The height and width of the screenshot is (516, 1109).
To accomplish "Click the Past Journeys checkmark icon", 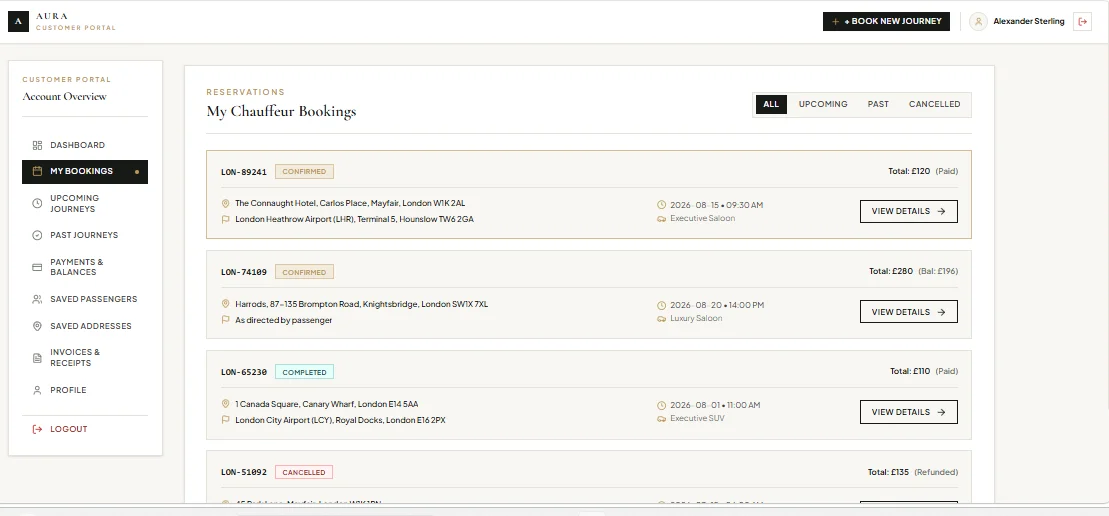I will tap(37, 235).
